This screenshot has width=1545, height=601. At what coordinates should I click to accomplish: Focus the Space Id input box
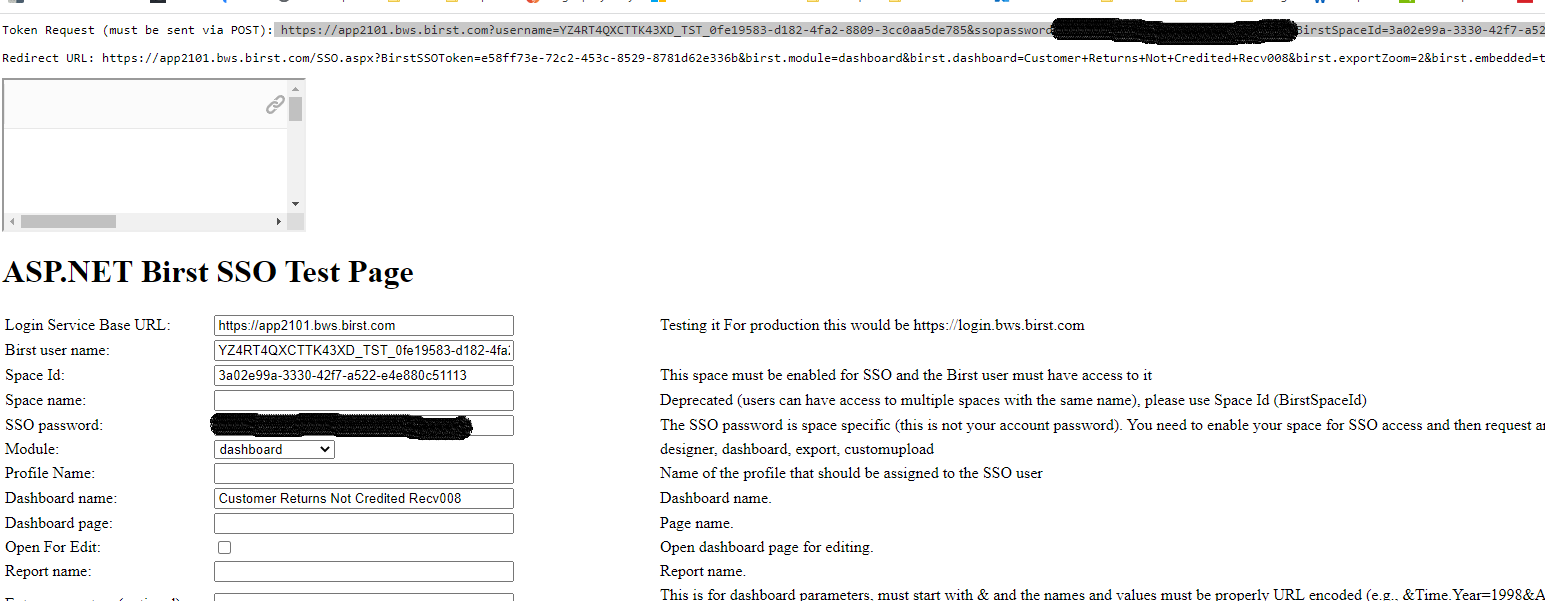tap(364, 375)
